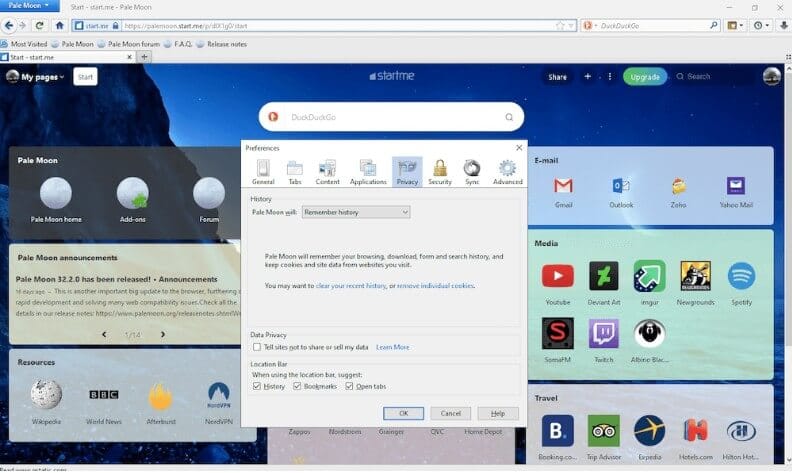792x473 pixels.
Task: Uncheck the Open tabs suggestion checkbox
Action: pos(349,386)
